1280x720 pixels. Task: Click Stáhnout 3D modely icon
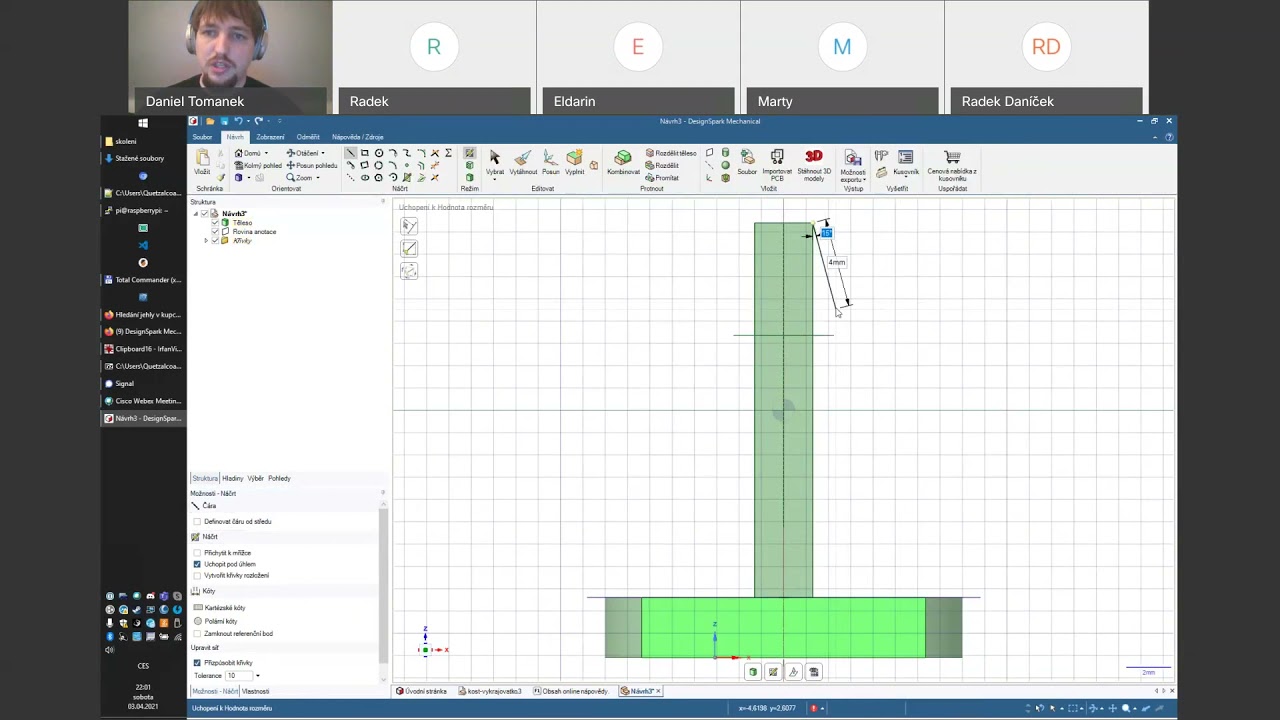pos(814,156)
